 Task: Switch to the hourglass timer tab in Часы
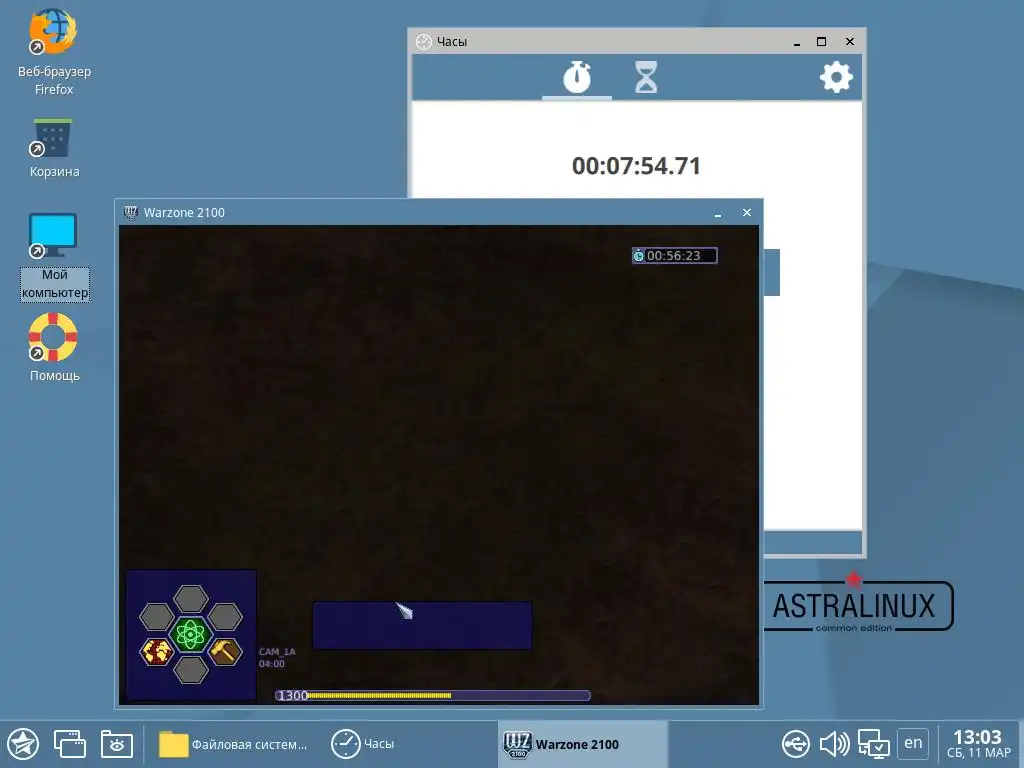pos(646,78)
